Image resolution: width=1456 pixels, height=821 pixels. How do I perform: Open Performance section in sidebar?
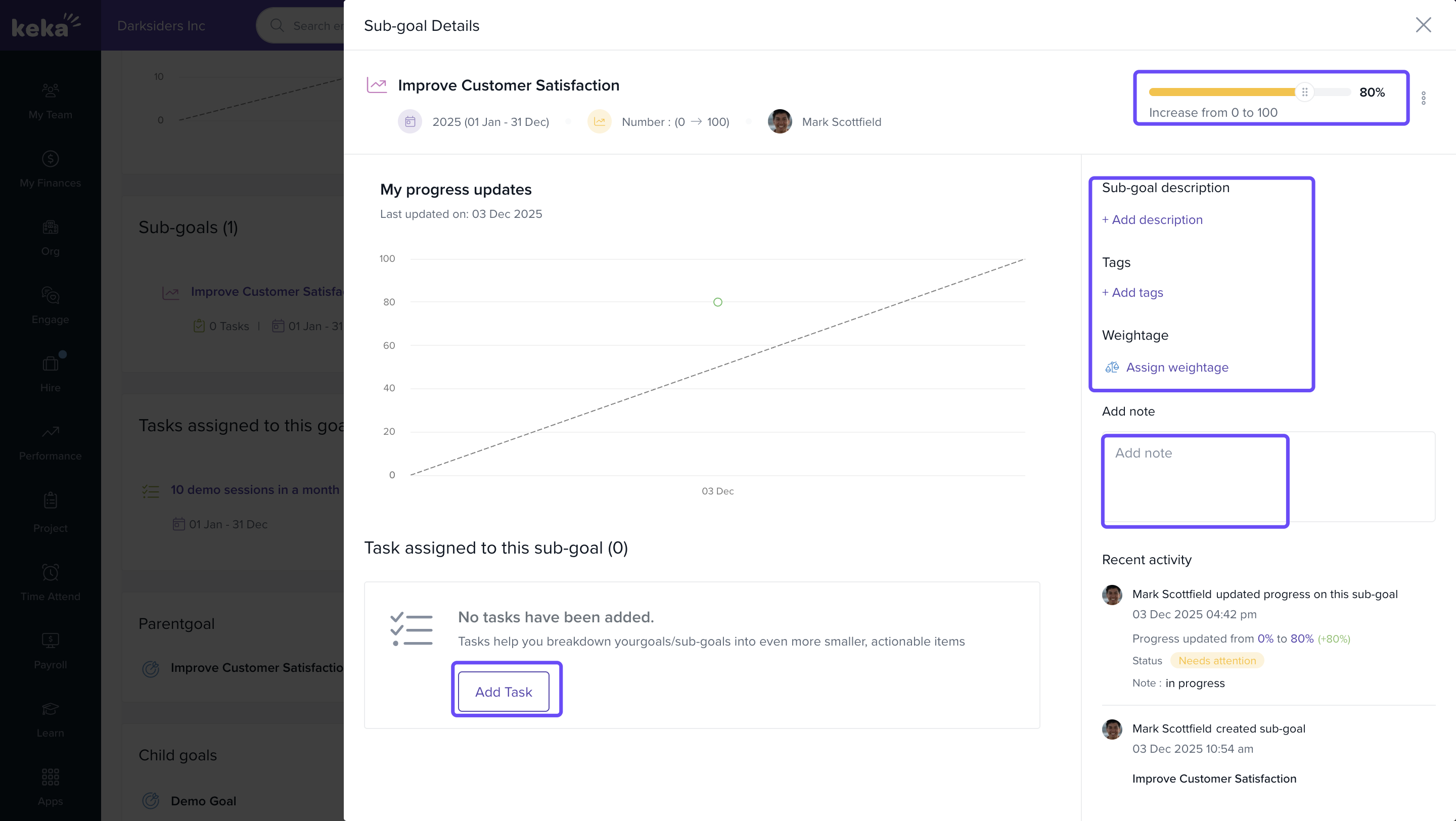pyautogui.click(x=51, y=442)
